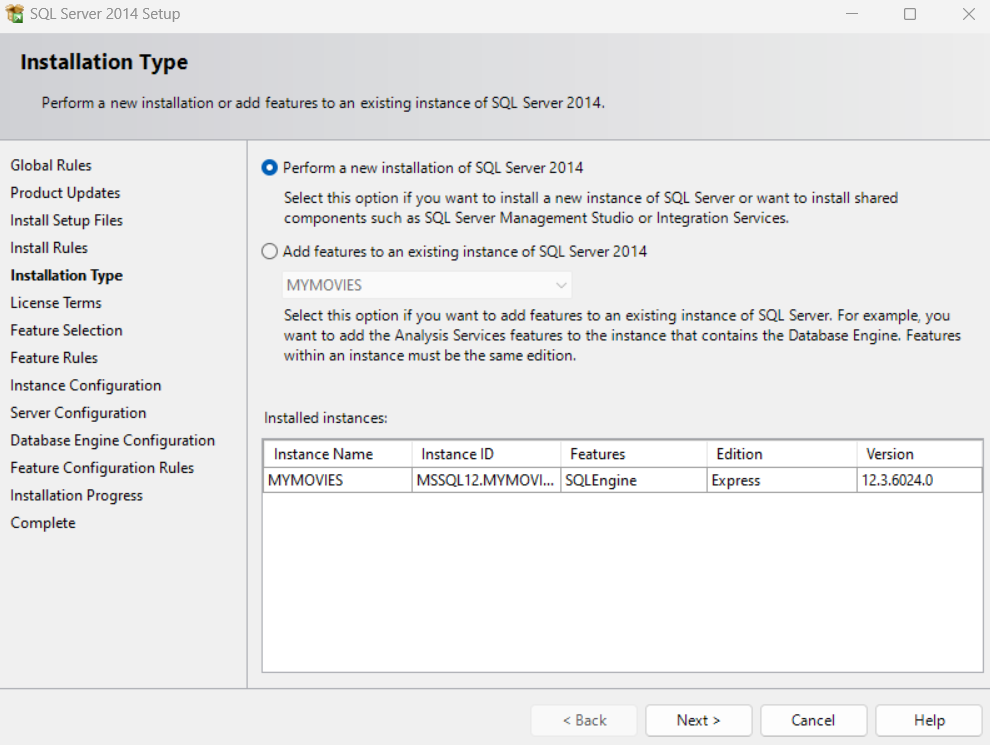Go to Global Rules step
Image resolution: width=990 pixels, height=745 pixels.
pyautogui.click(x=51, y=165)
